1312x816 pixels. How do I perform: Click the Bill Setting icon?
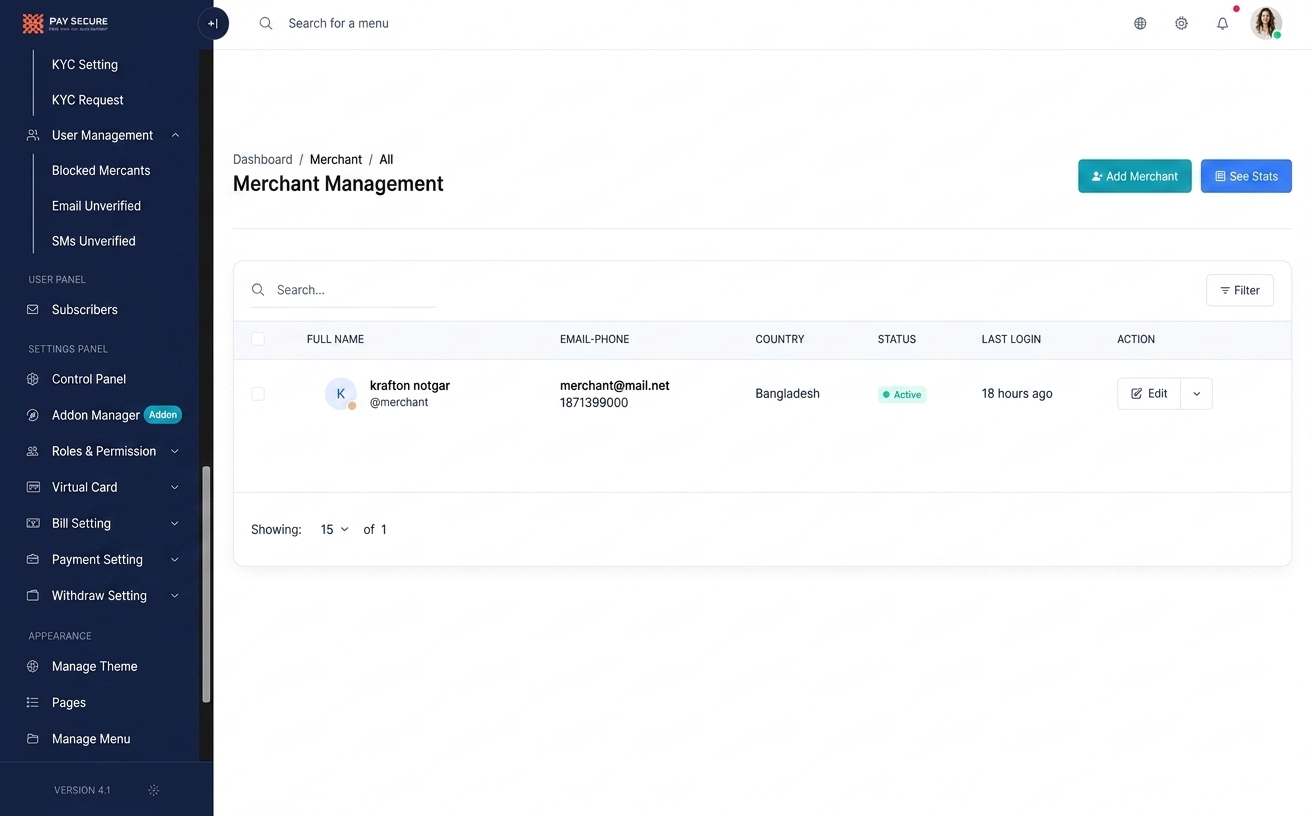(33, 523)
